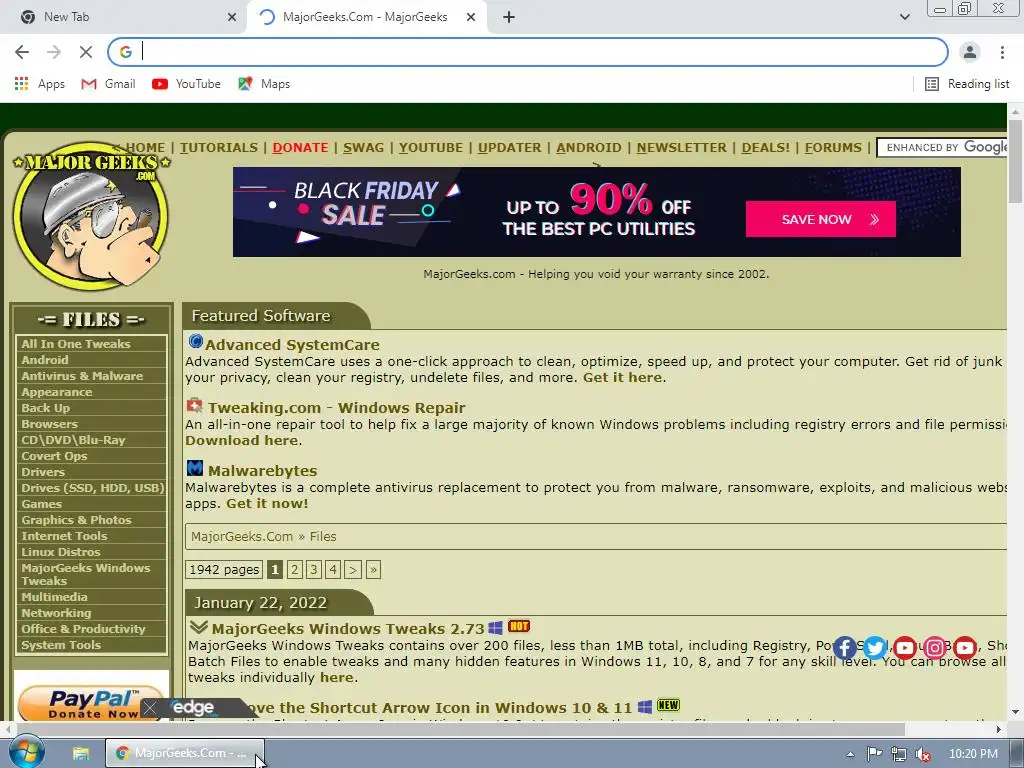1024x768 pixels.
Task: Open the NEWSLETTER menu link
Action: 682,148
